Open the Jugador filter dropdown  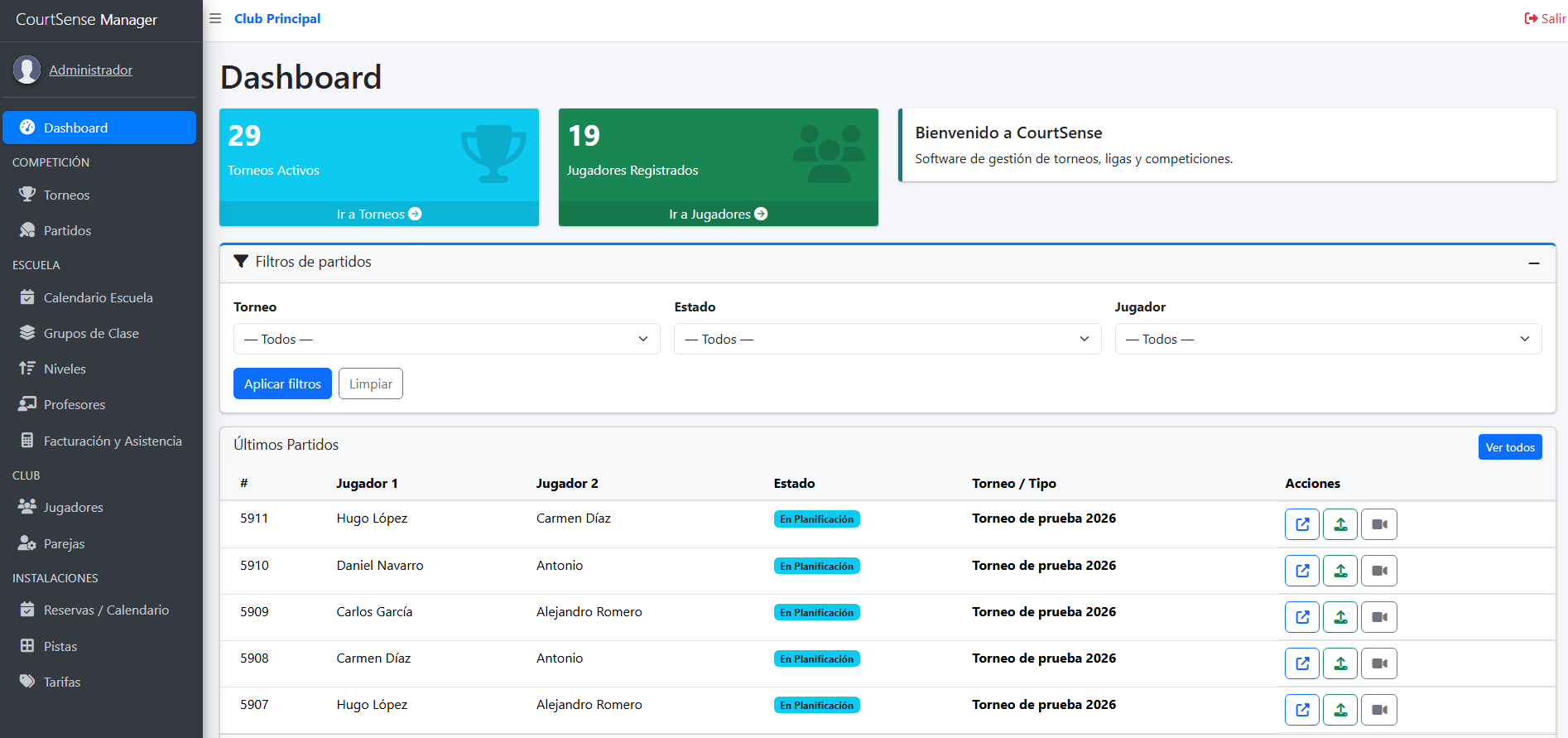[1328, 339]
